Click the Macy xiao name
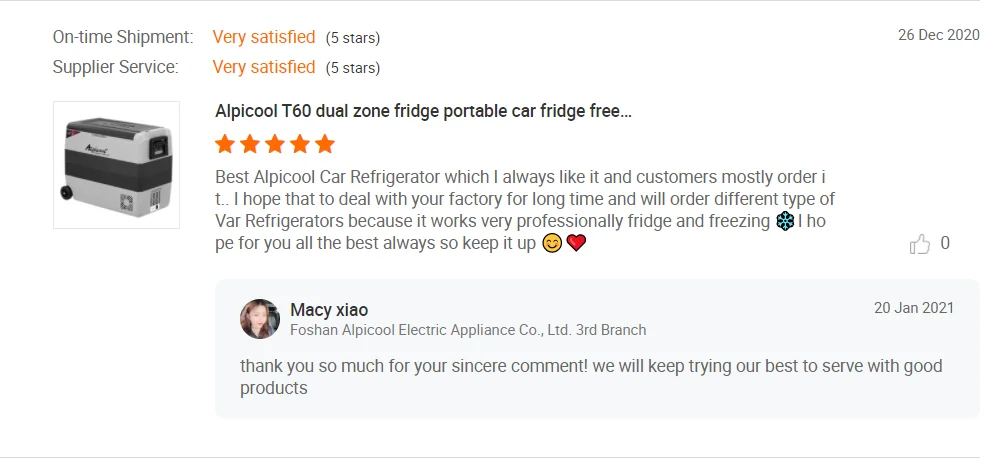Image resolution: width=985 pixels, height=460 pixels. coord(329,310)
